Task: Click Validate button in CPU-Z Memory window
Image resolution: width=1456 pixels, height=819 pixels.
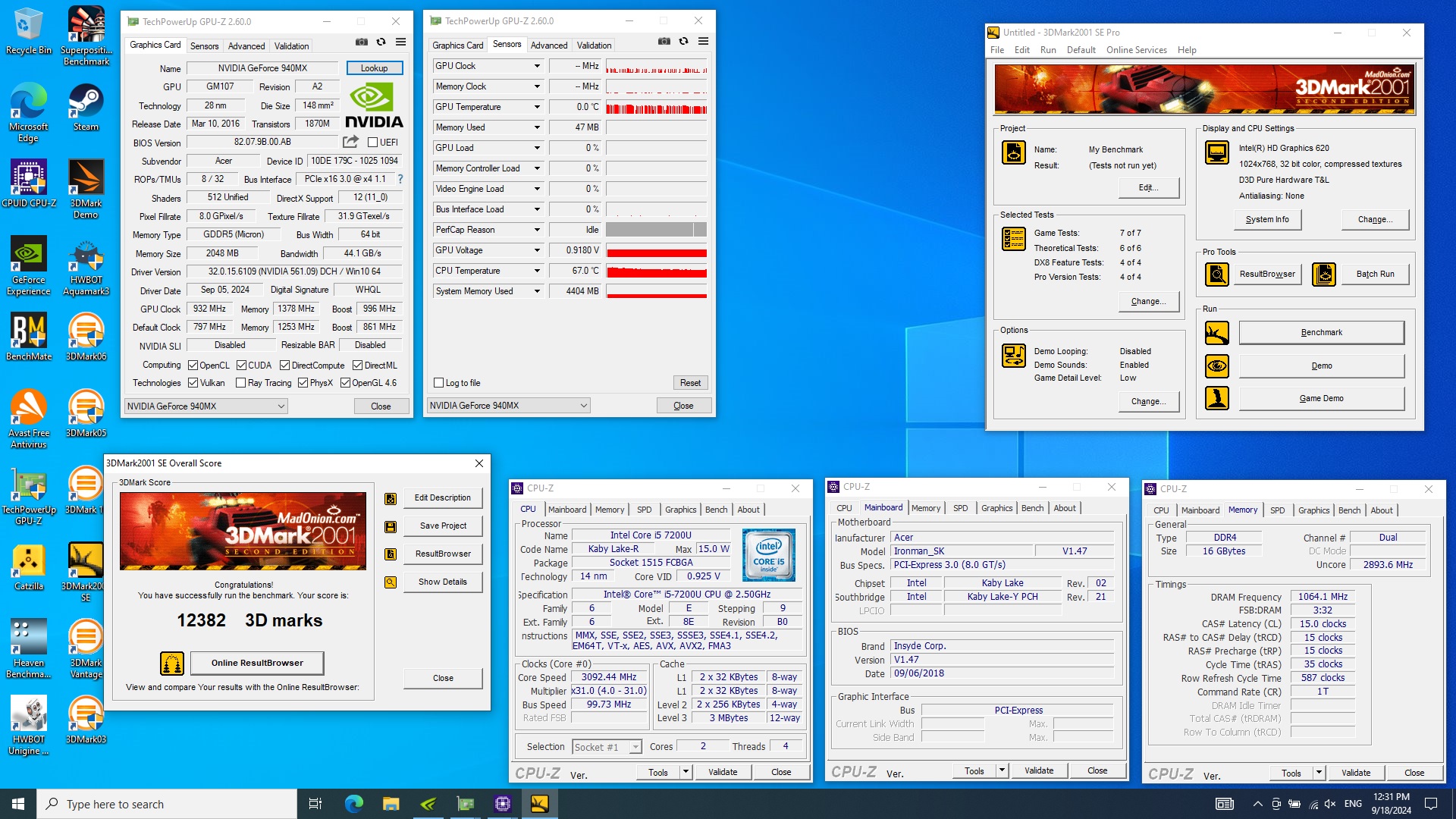Action: click(1356, 773)
